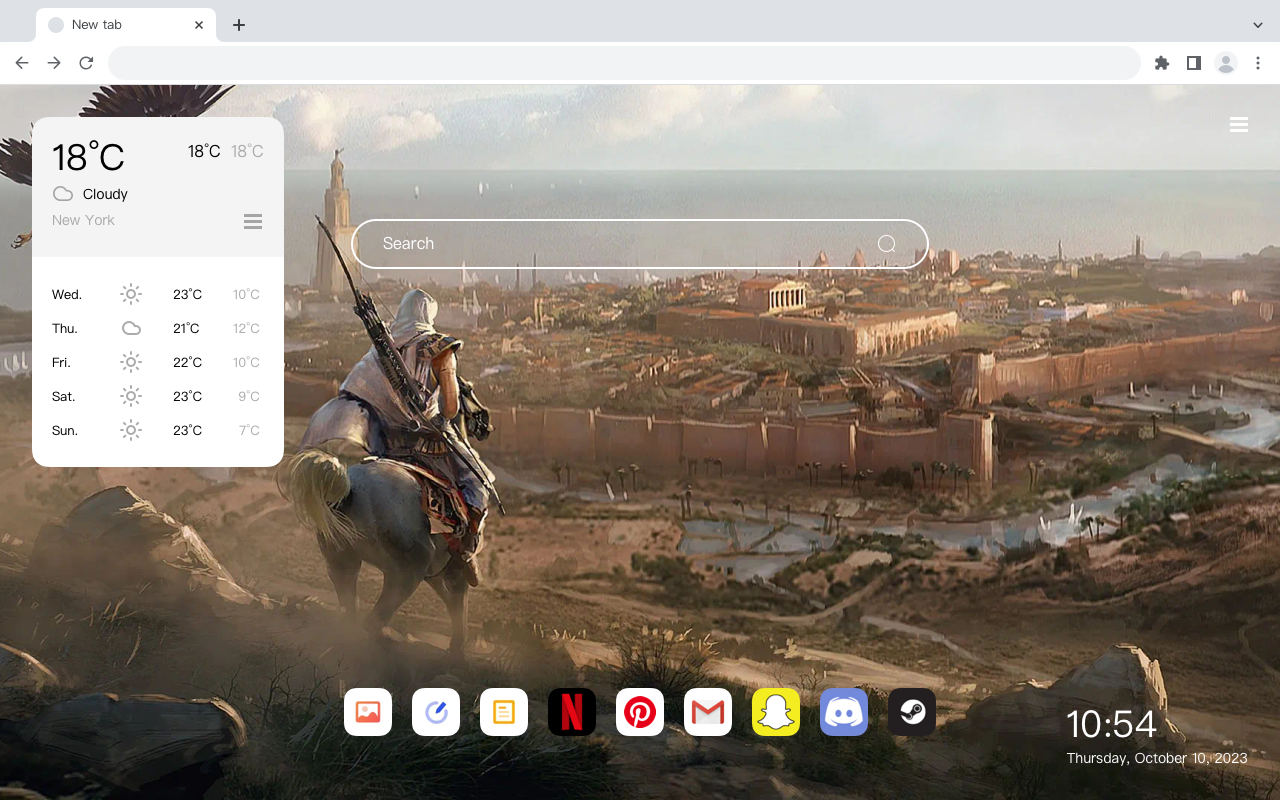Open the to-do checkmark shortcut icon
This screenshot has width=1280, height=800.
[436, 712]
